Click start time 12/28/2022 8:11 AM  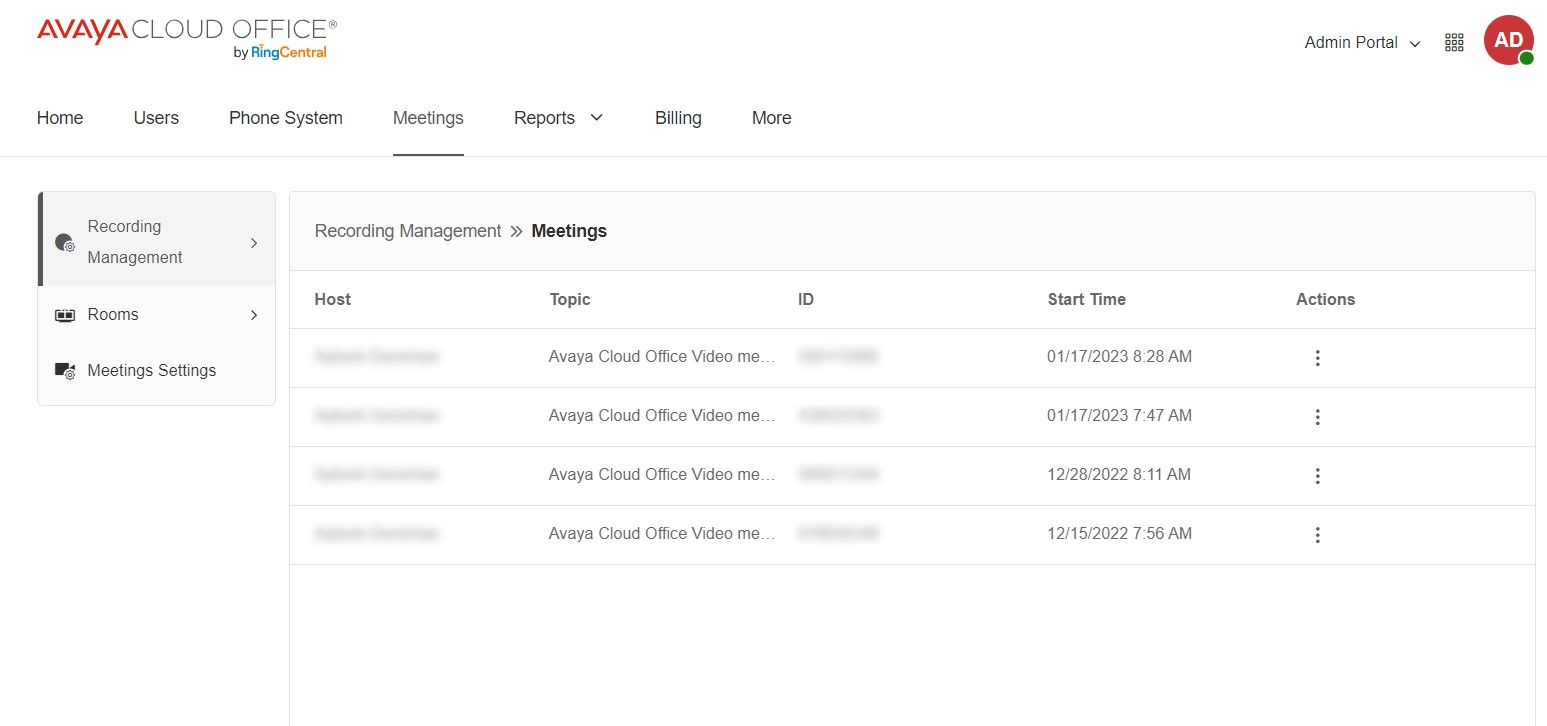coord(1119,475)
